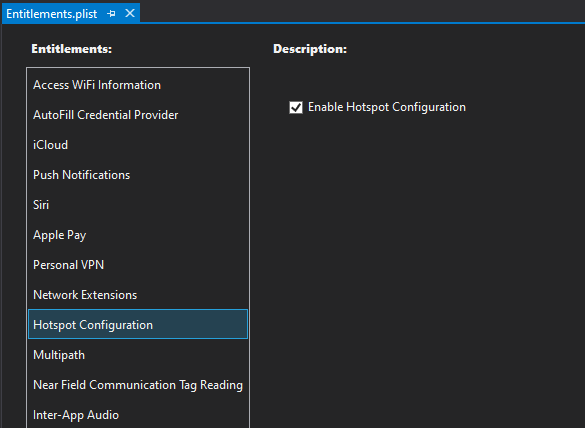This screenshot has height=428, width=585.
Task: Close the Entitlements.plist tab
Action: (130, 13)
